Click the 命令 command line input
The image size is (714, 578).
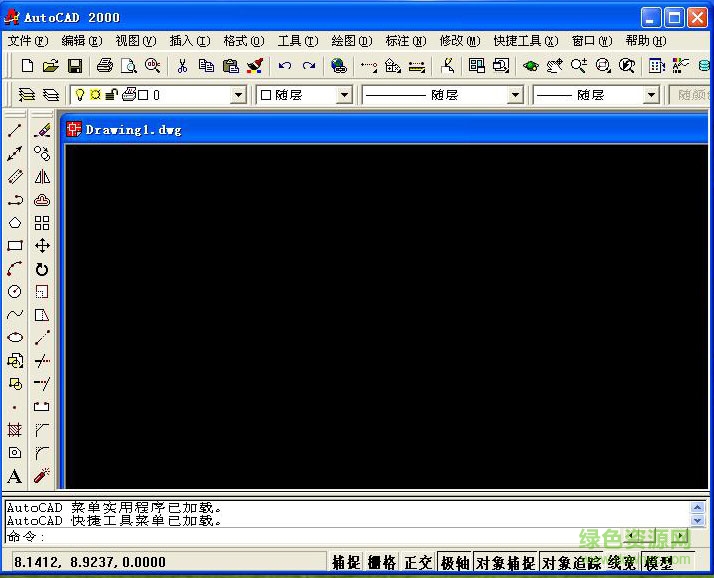(350, 537)
